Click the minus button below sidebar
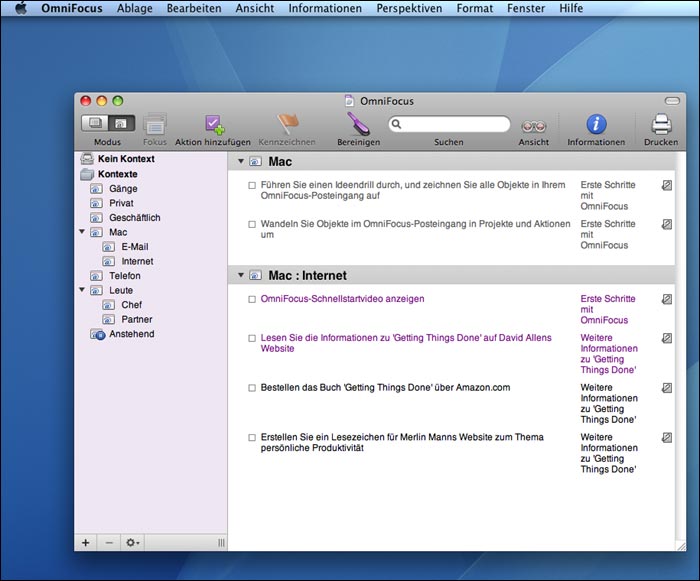The width and height of the screenshot is (700, 581). [x=109, y=542]
